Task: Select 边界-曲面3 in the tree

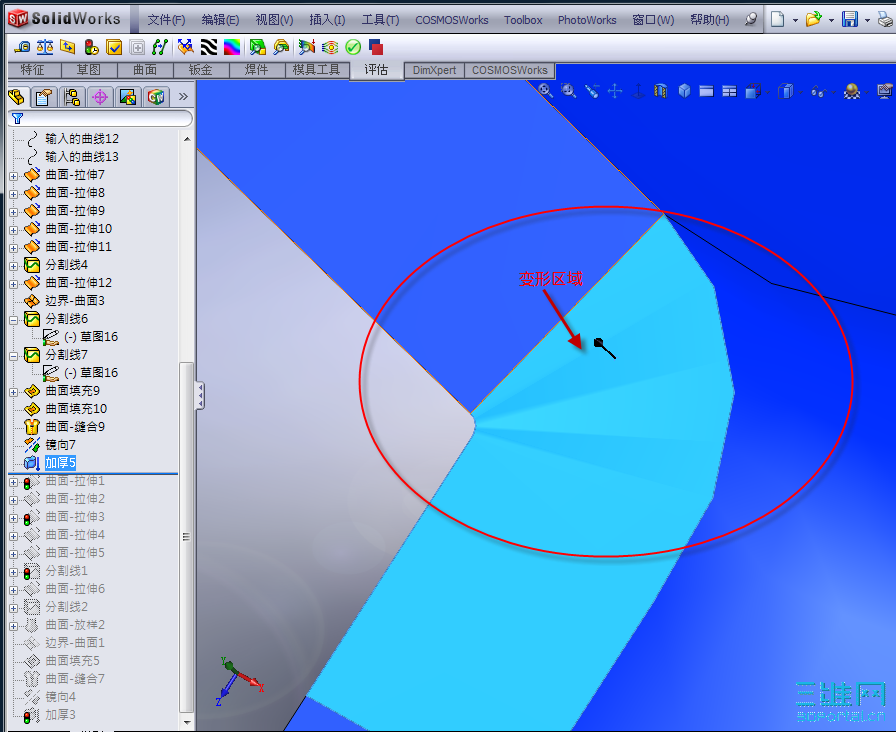Action: [x=75, y=301]
